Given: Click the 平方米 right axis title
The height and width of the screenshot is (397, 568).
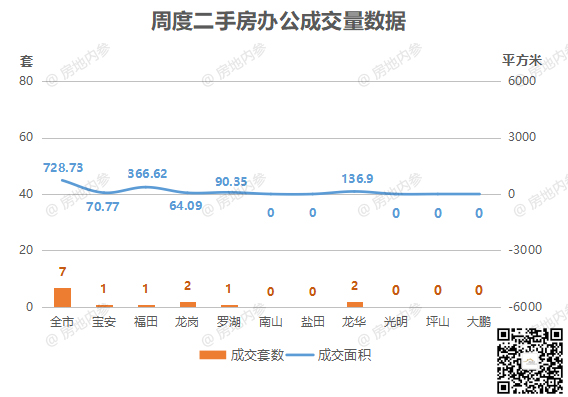Looking at the screenshot, I should click(522, 60).
